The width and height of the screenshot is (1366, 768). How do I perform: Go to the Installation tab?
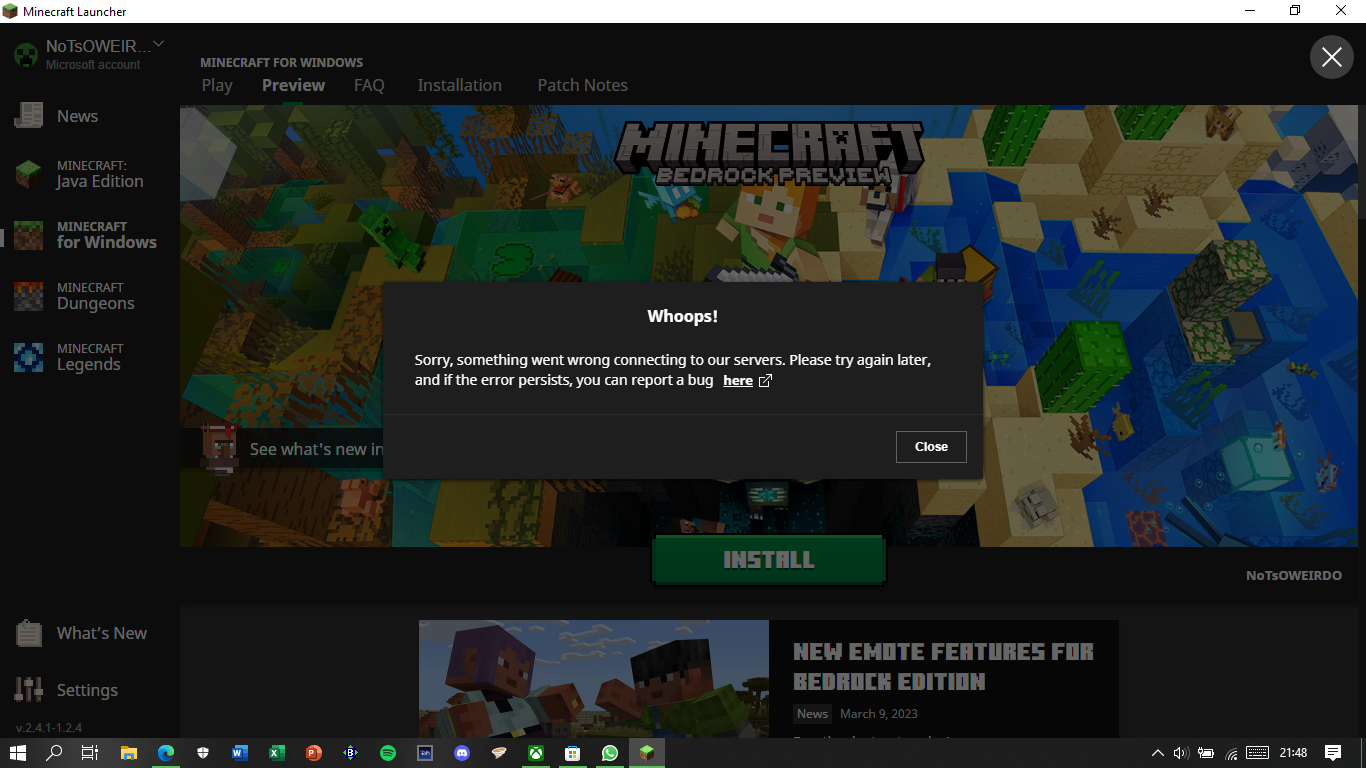(460, 85)
